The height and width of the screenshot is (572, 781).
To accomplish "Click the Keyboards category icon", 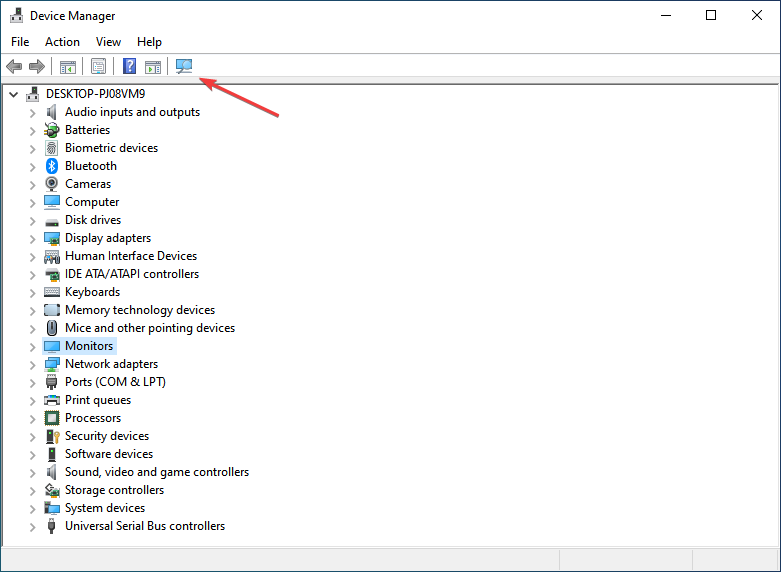I will [52, 292].
